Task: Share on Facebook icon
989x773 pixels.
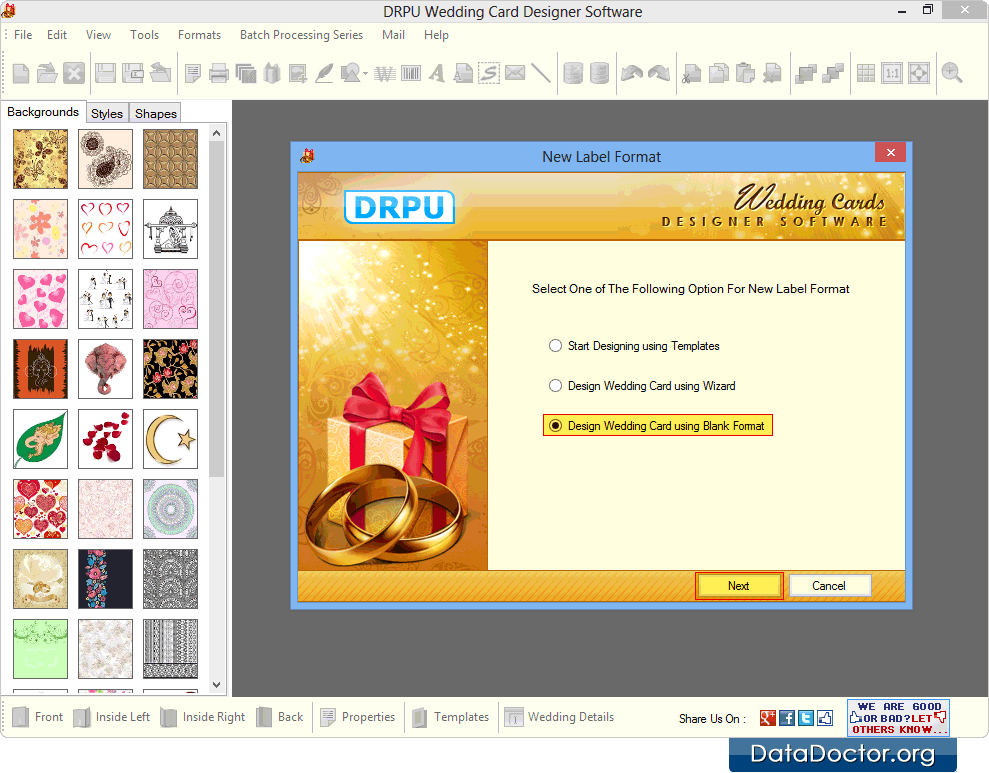Action: tap(787, 718)
